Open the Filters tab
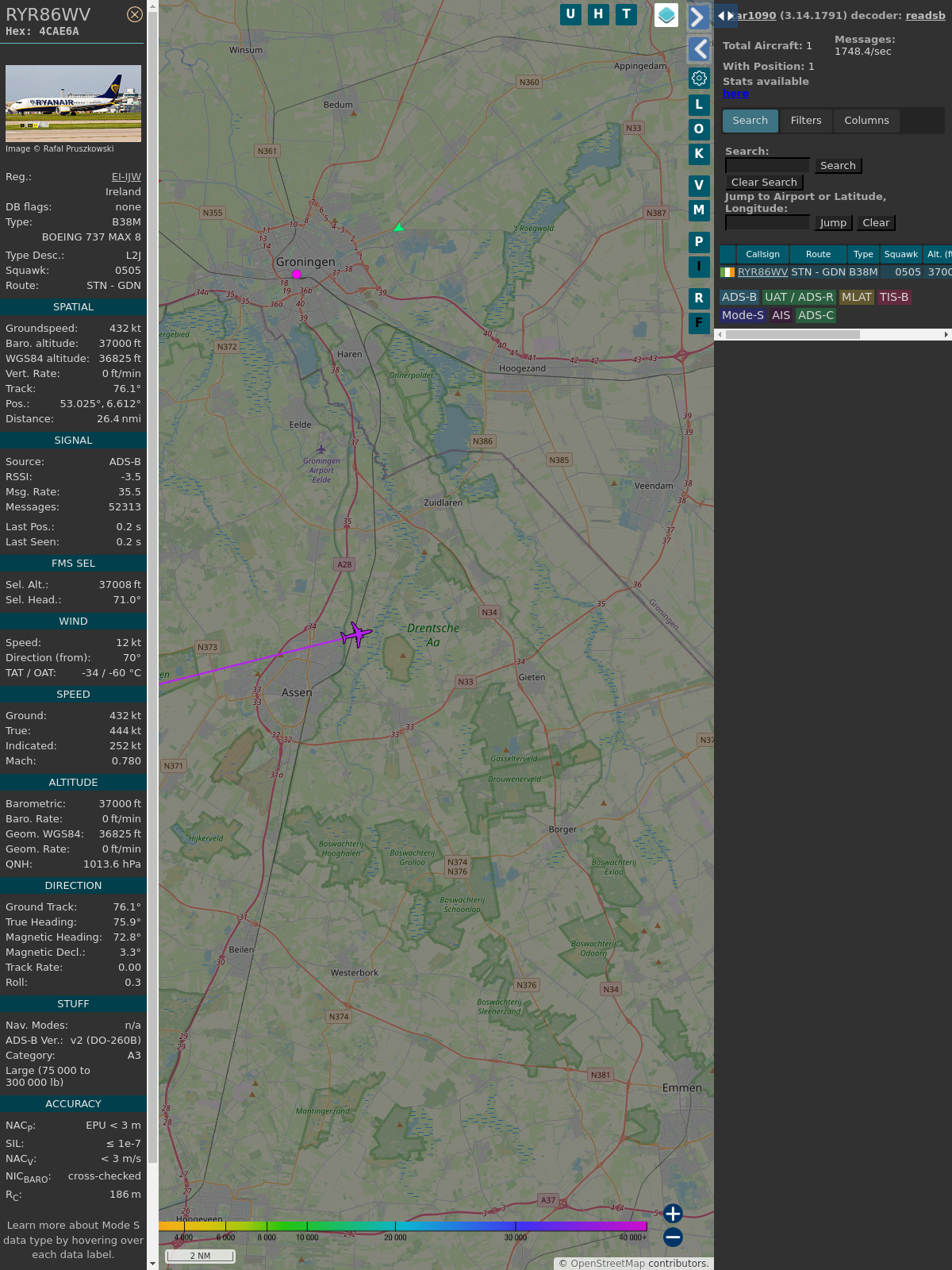Viewport: 952px width, 1270px height. [806, 121]
